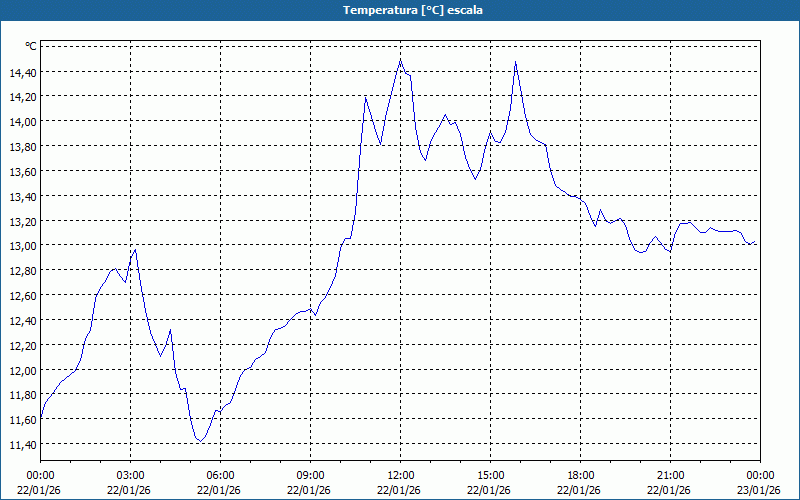Click the temperature curve peak at 12:00
The image size is (800, 500).
400,60
